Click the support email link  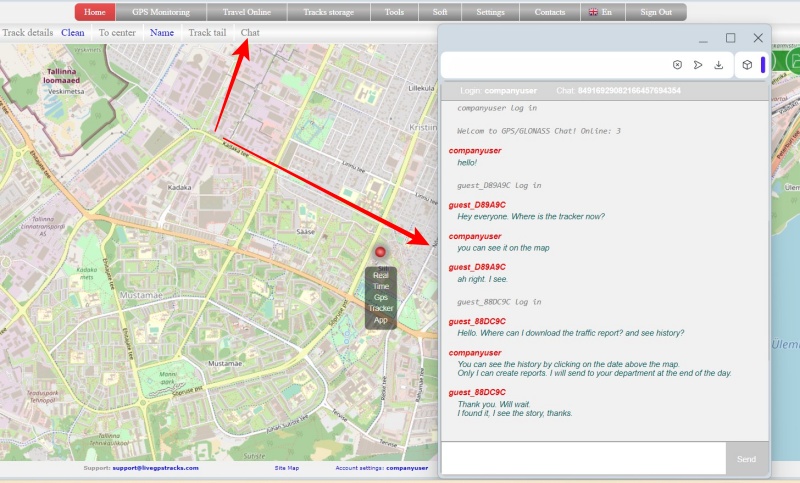tap(155, 468)
